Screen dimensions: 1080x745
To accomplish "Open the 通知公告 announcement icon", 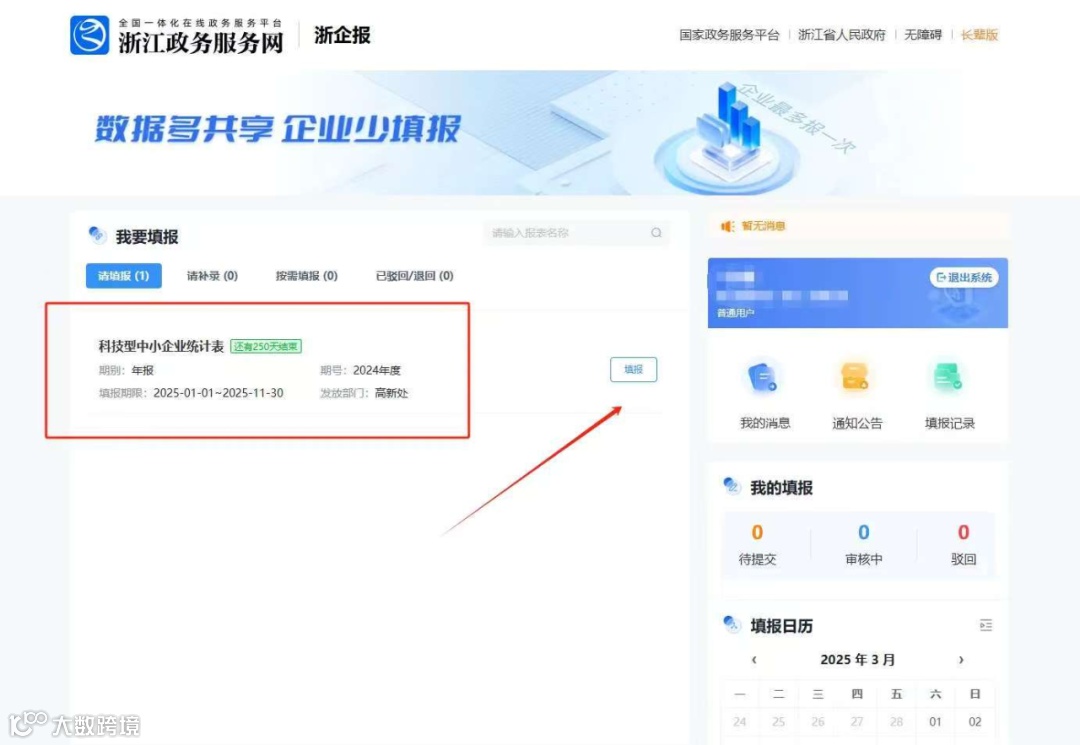I will pyautogui.click(x=855, y=378).
